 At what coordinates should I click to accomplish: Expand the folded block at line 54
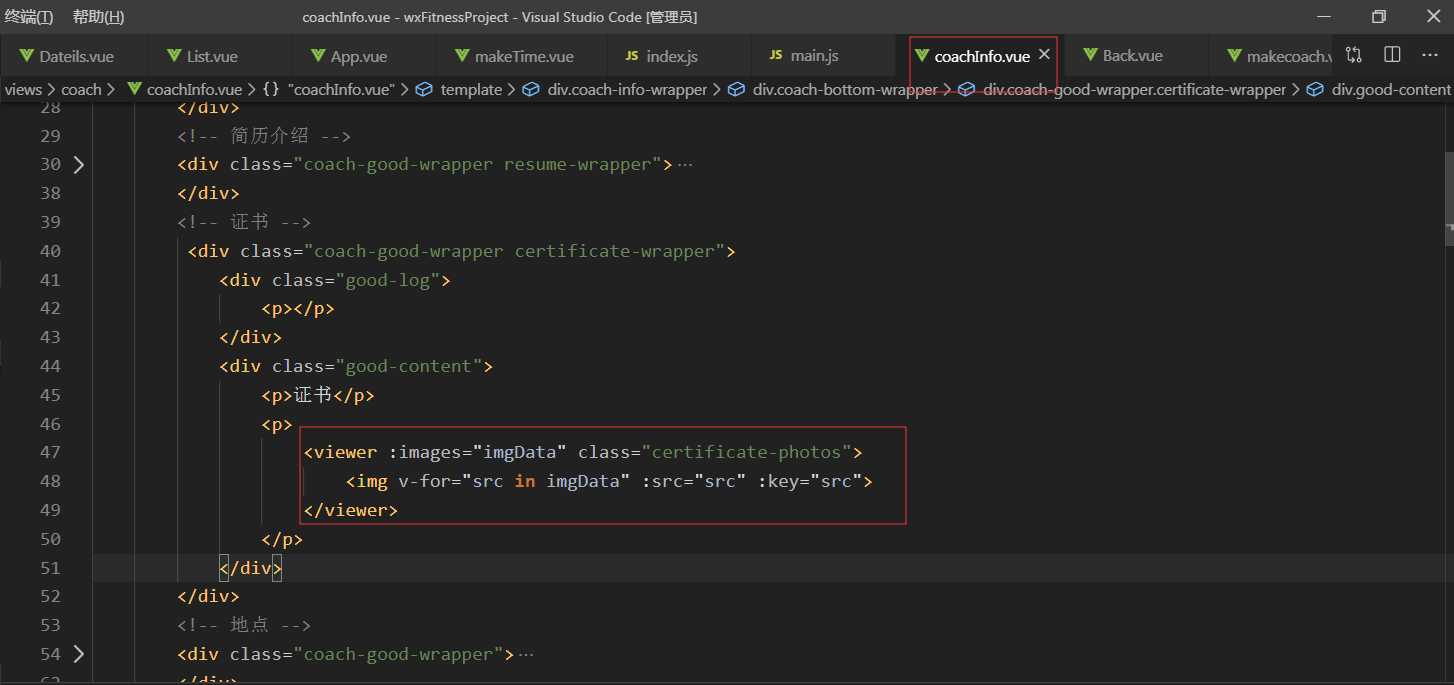(x=79, y=655)
